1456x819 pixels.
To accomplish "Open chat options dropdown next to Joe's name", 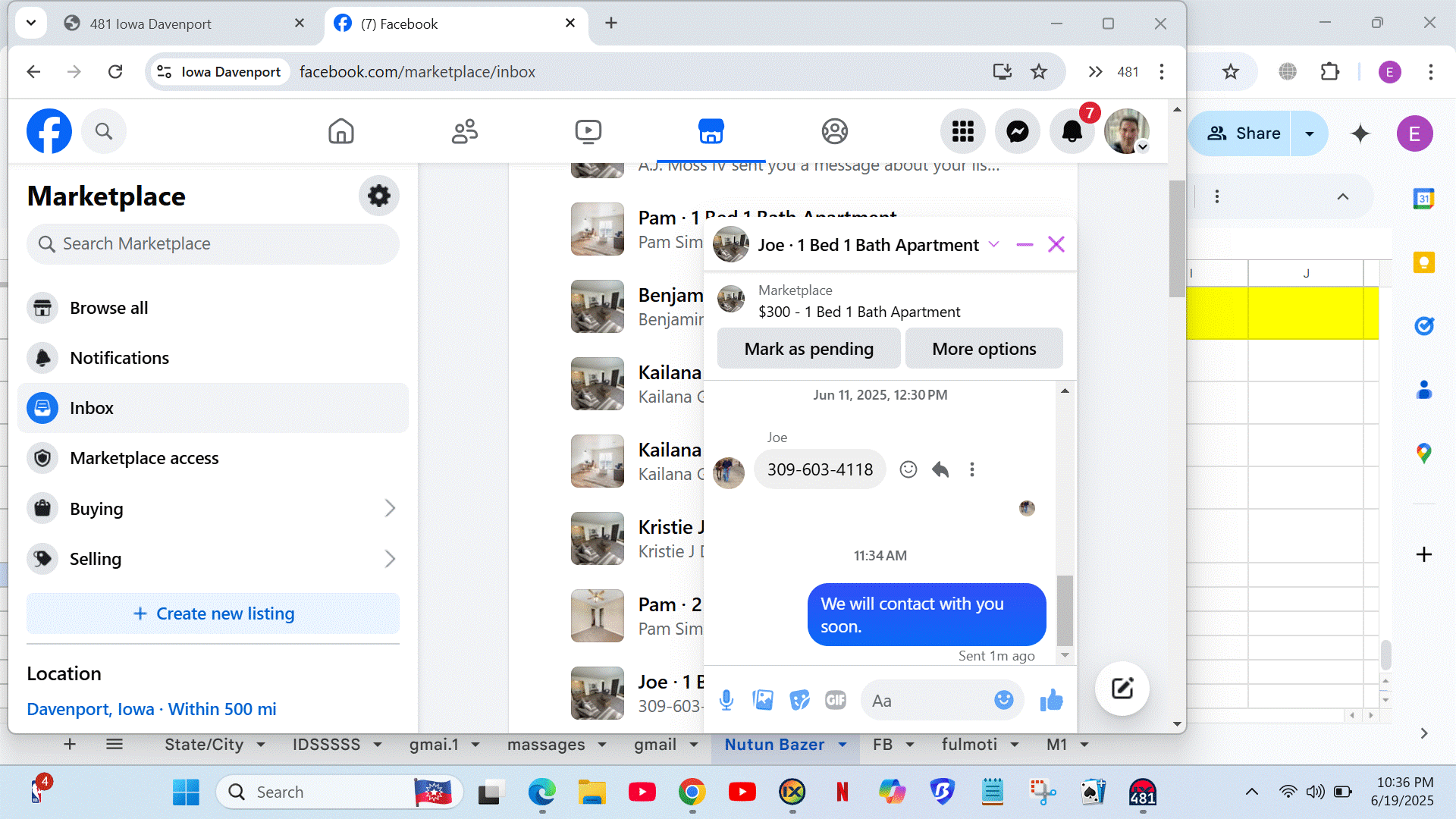I will (x=993, y=244).
